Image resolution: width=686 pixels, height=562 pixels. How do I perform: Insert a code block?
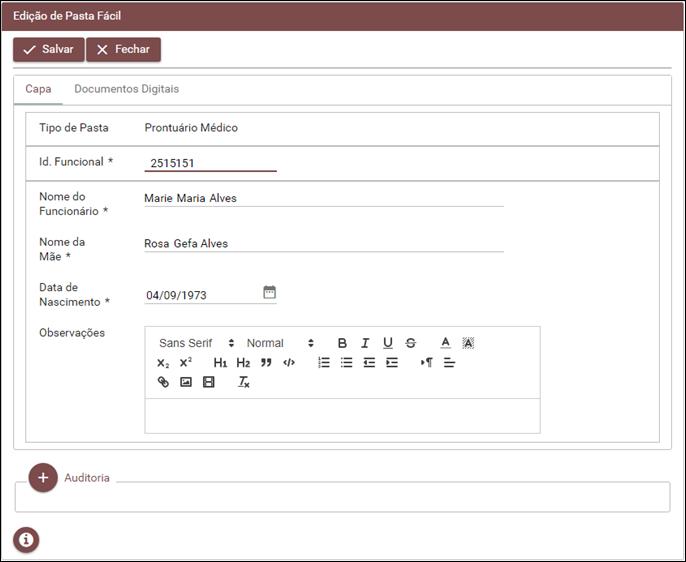(289, 363)
